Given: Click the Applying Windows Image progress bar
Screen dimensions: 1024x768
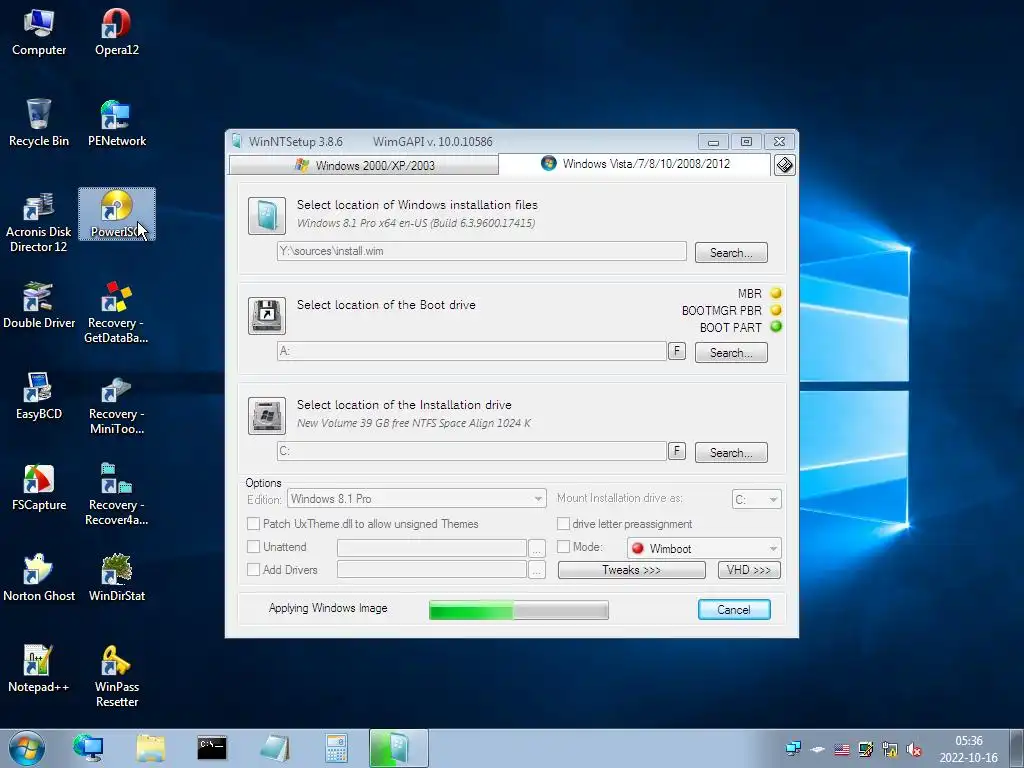Looking at the screenshot, I should point(519,611).
